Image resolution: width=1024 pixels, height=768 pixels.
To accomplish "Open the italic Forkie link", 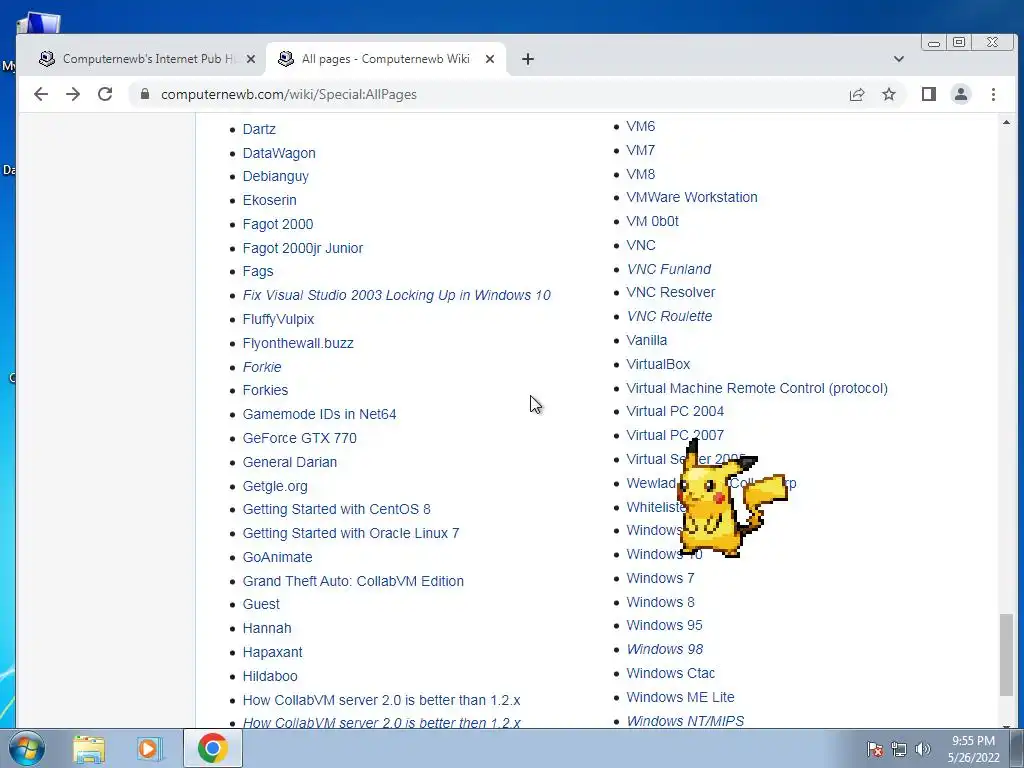I will [x=262, y=367].
